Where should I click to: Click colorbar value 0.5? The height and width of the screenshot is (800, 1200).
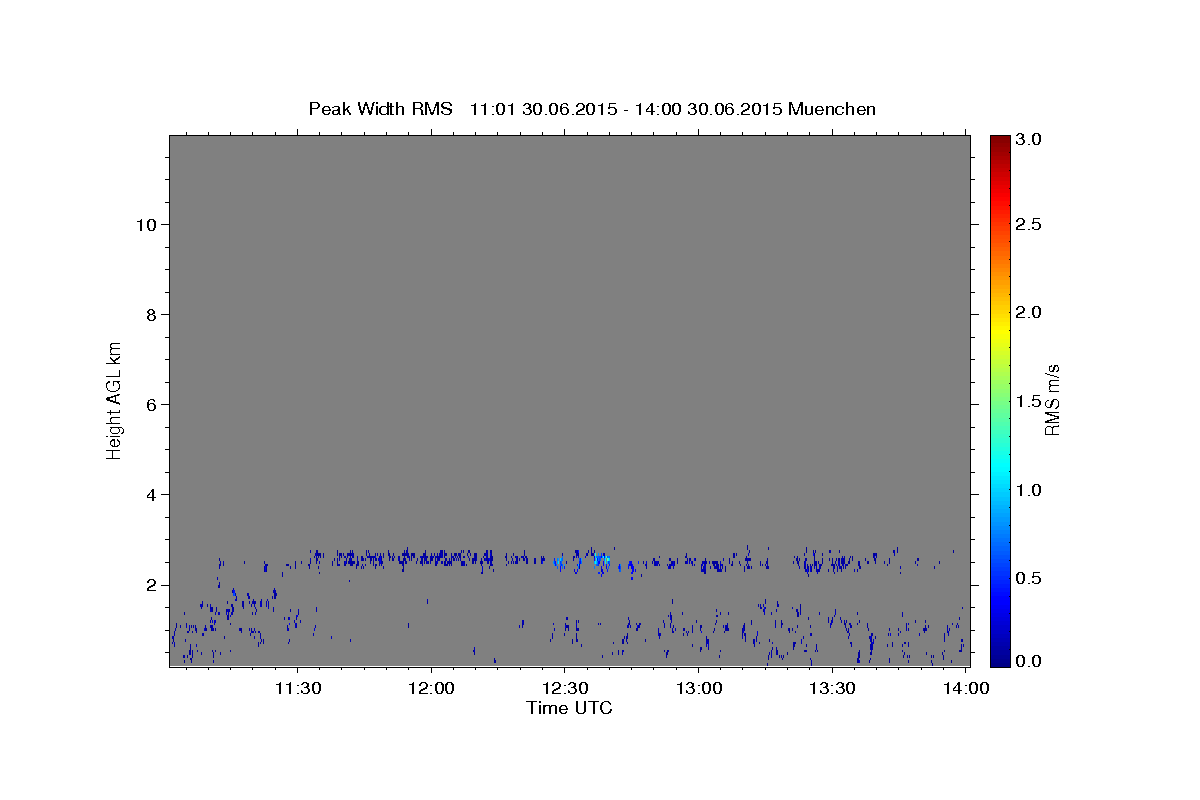point(1030,578)
